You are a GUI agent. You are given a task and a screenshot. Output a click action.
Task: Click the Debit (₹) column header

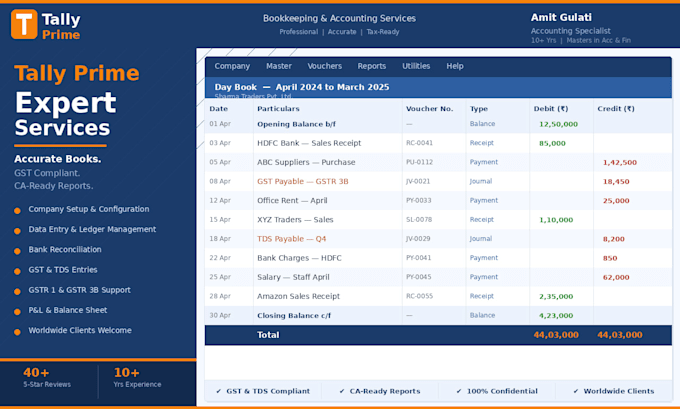point(551,108)
